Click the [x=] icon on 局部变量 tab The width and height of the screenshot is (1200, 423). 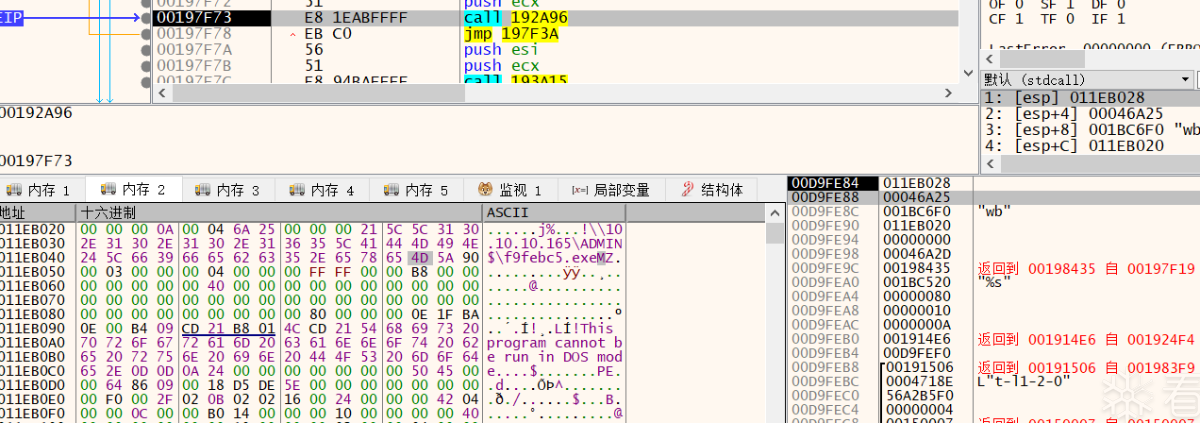click(x=579, y=190)
